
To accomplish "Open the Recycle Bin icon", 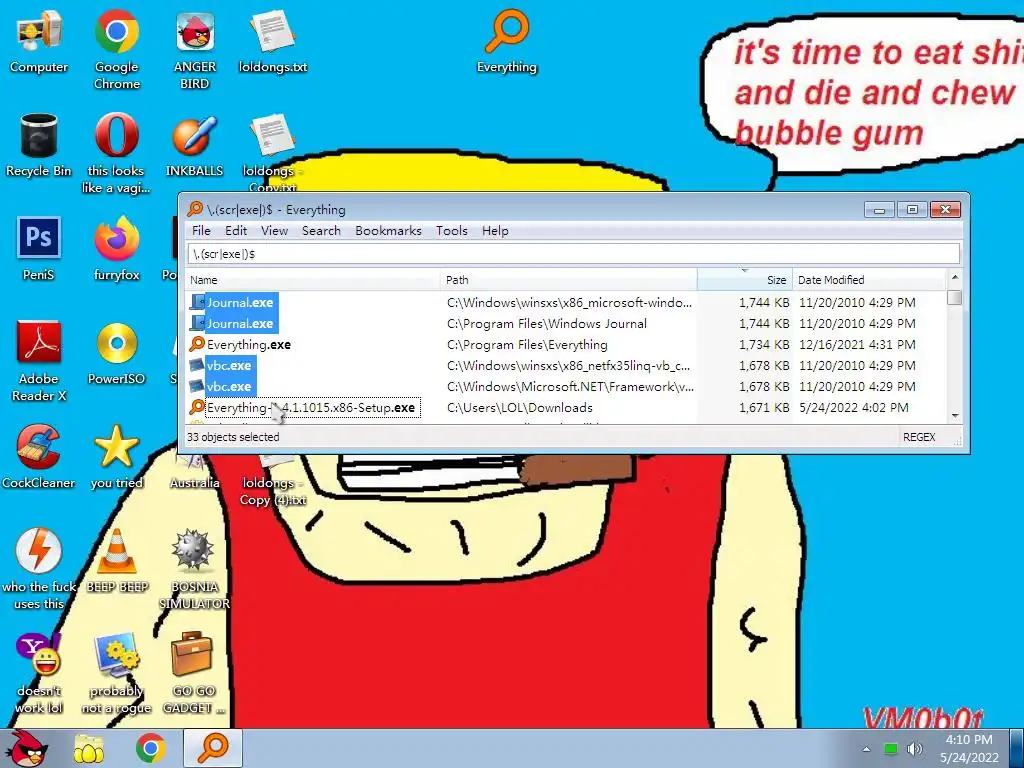I will tap(39, 146).
